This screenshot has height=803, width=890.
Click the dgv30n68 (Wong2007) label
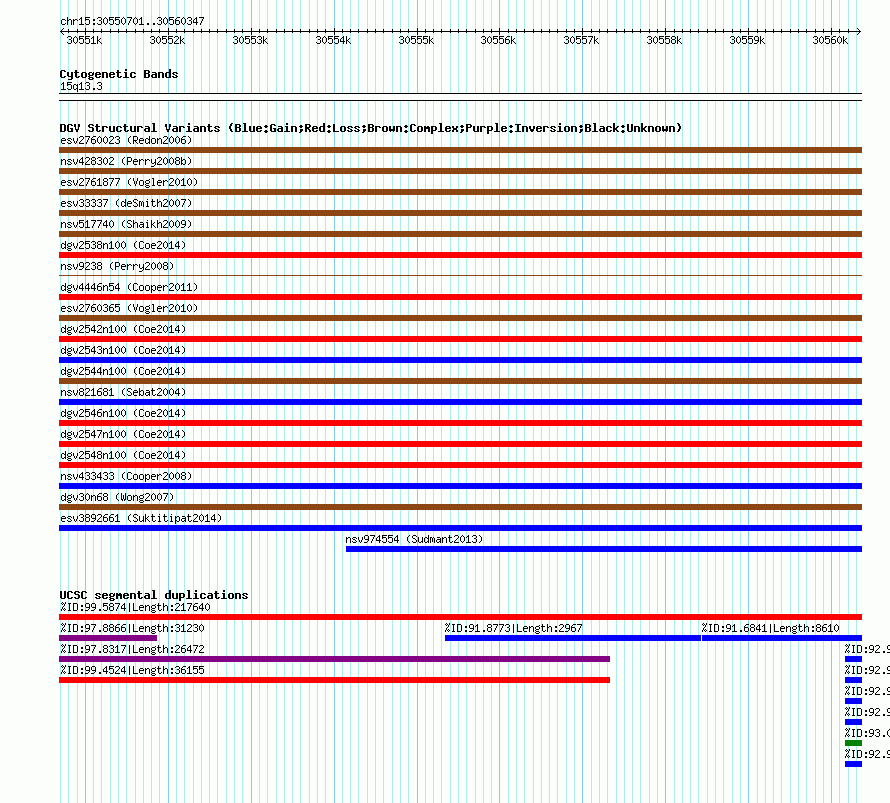click(x=117, y=497)
